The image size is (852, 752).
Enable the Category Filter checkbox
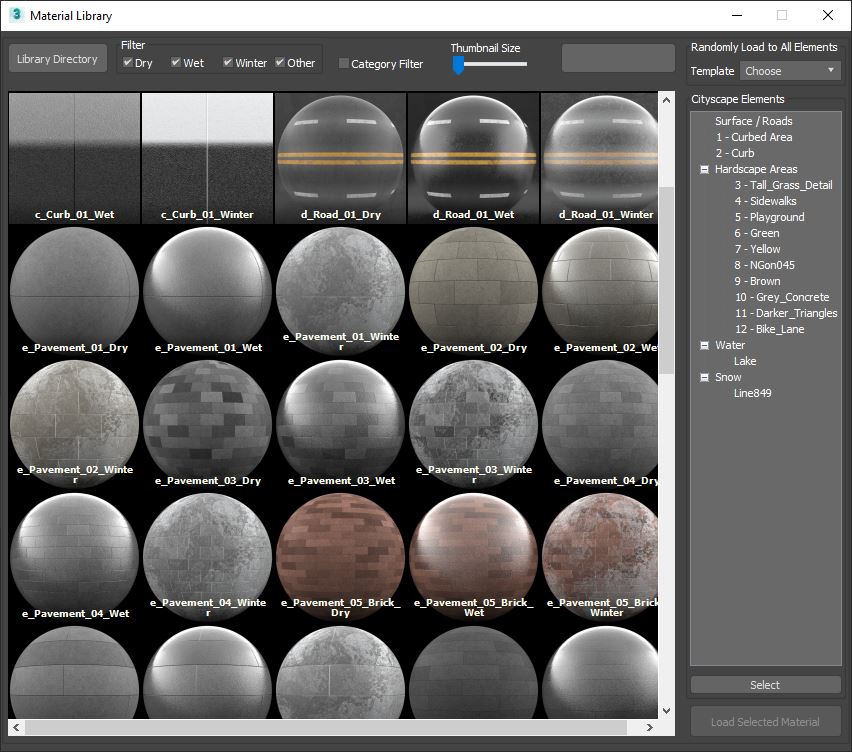344,64
